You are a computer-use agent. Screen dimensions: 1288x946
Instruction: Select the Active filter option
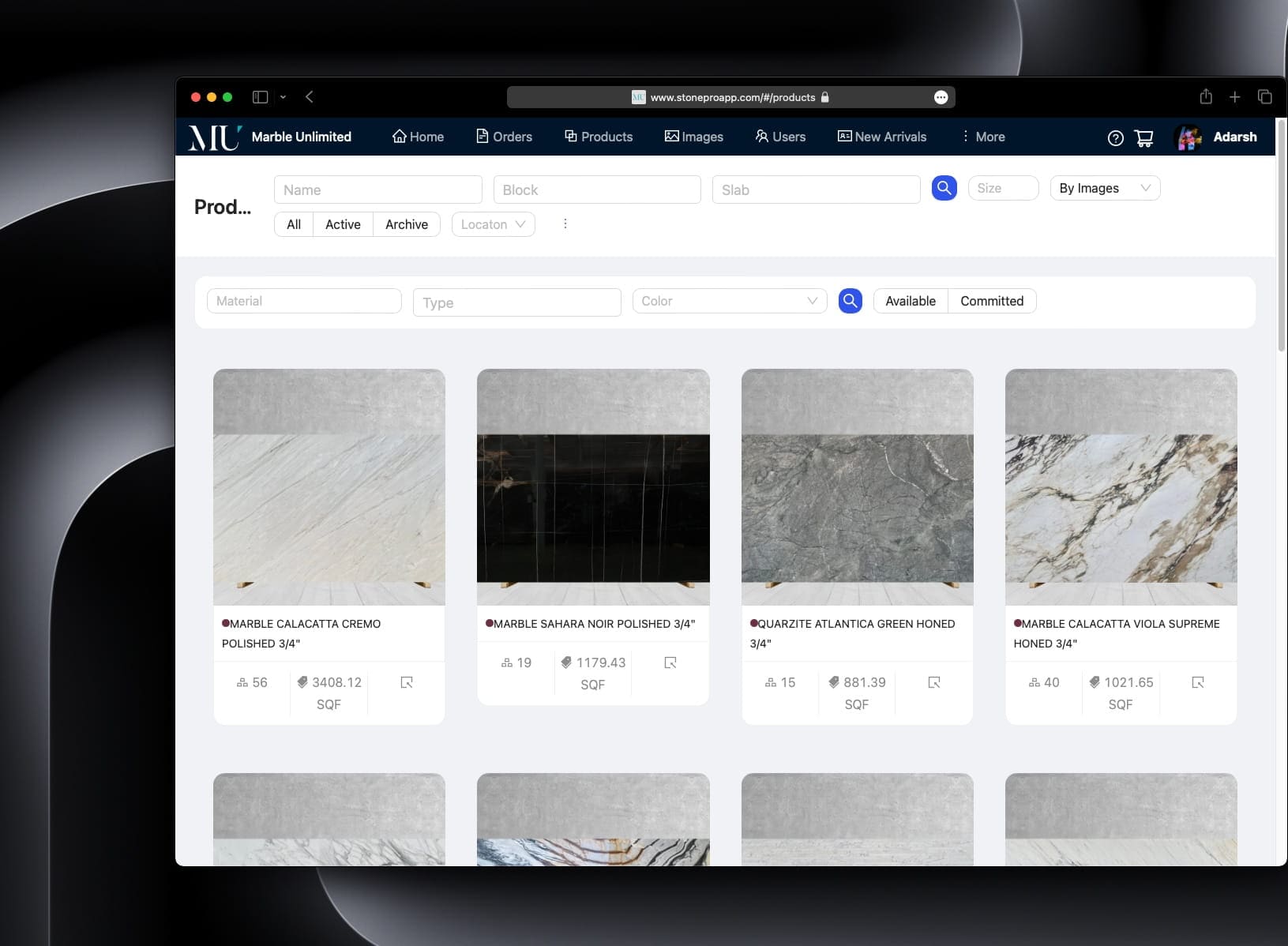(343, 224)
